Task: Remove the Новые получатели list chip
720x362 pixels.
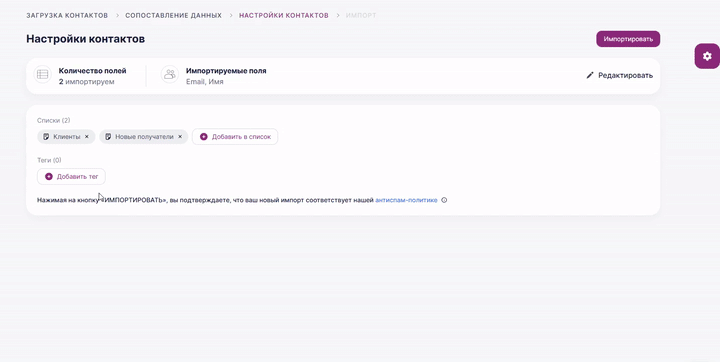Action: click(180, 136)
